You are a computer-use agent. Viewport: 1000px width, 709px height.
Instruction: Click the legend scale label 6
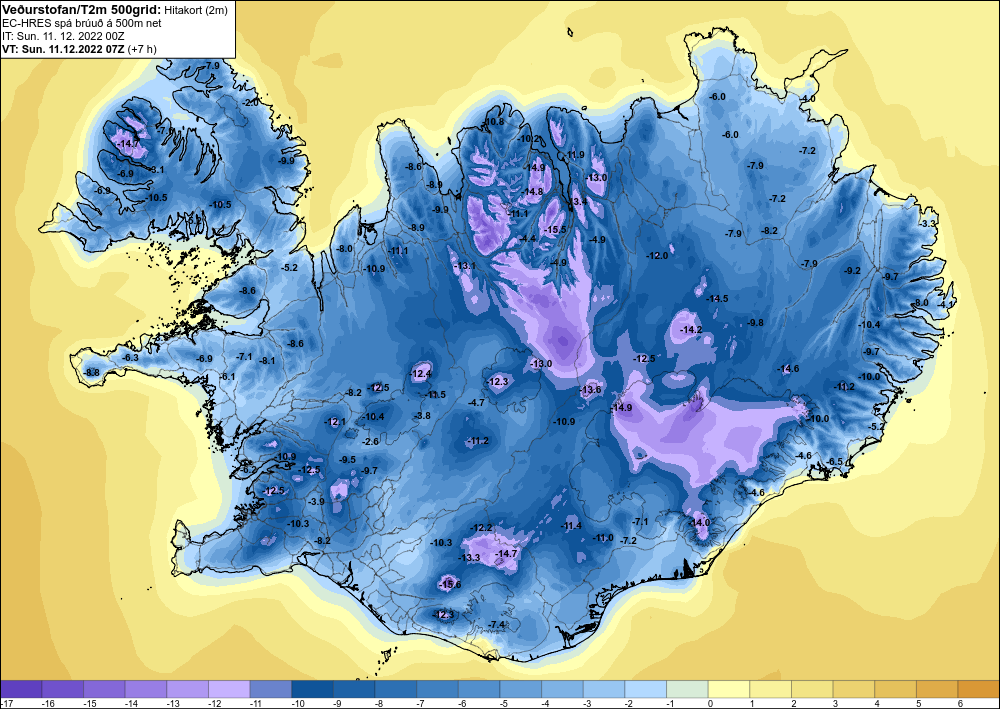(959, 703)
